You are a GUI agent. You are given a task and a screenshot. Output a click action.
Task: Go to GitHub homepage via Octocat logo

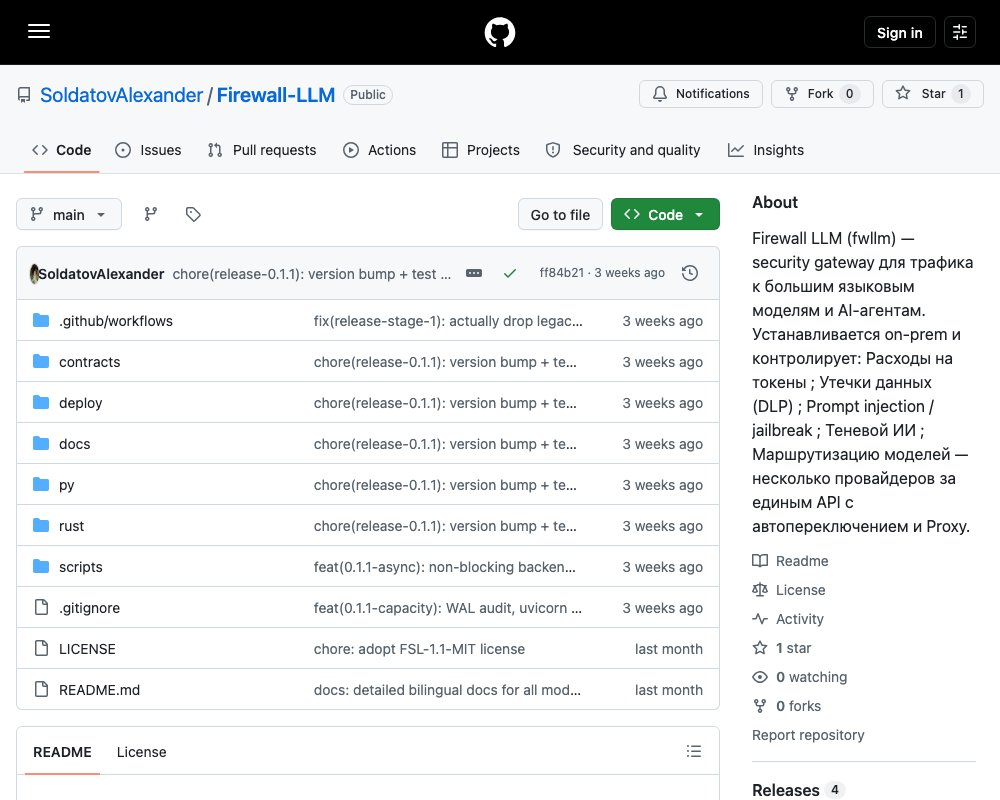click(x=499, y=32)
